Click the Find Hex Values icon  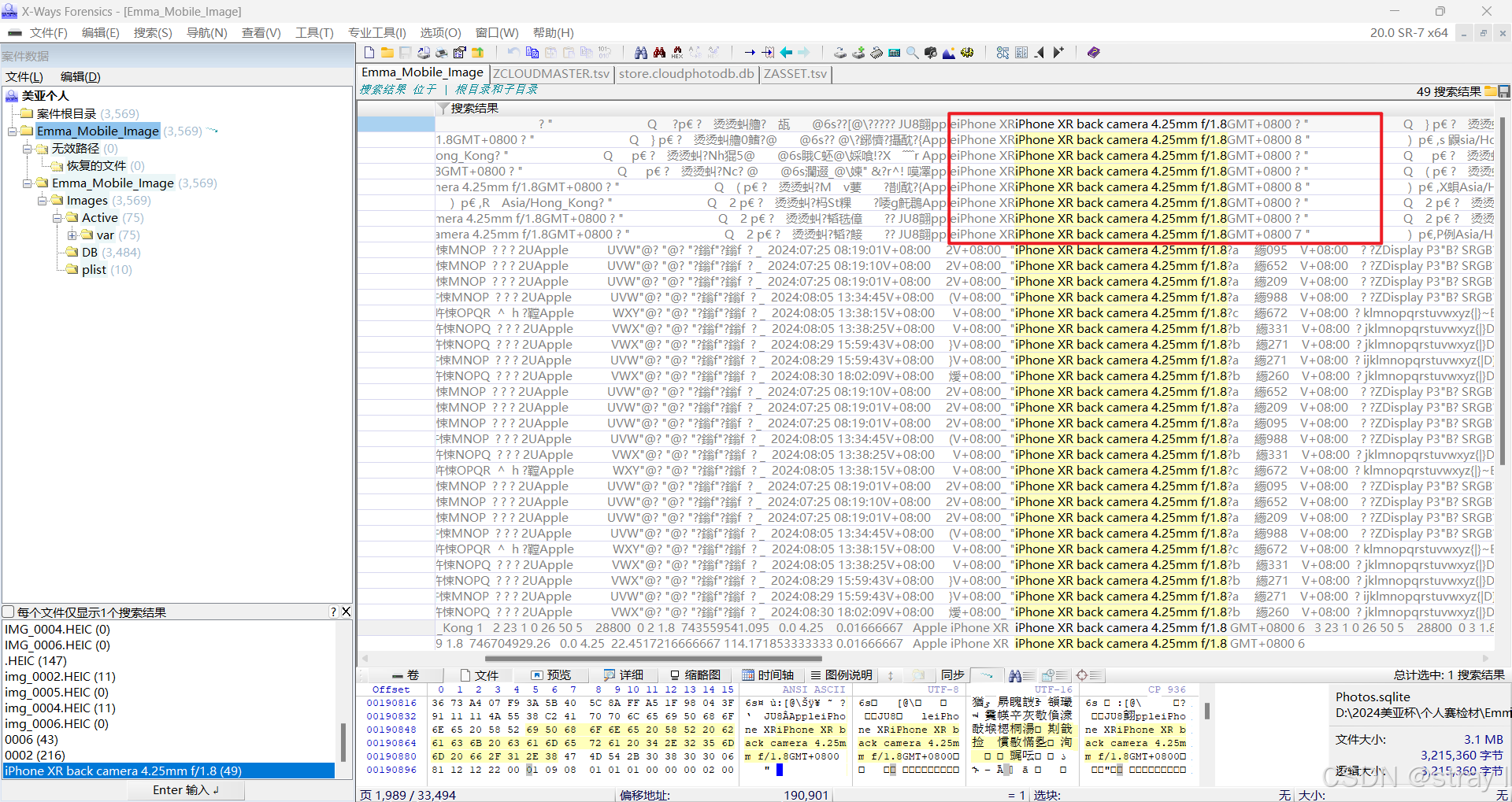tap(677, 53)
